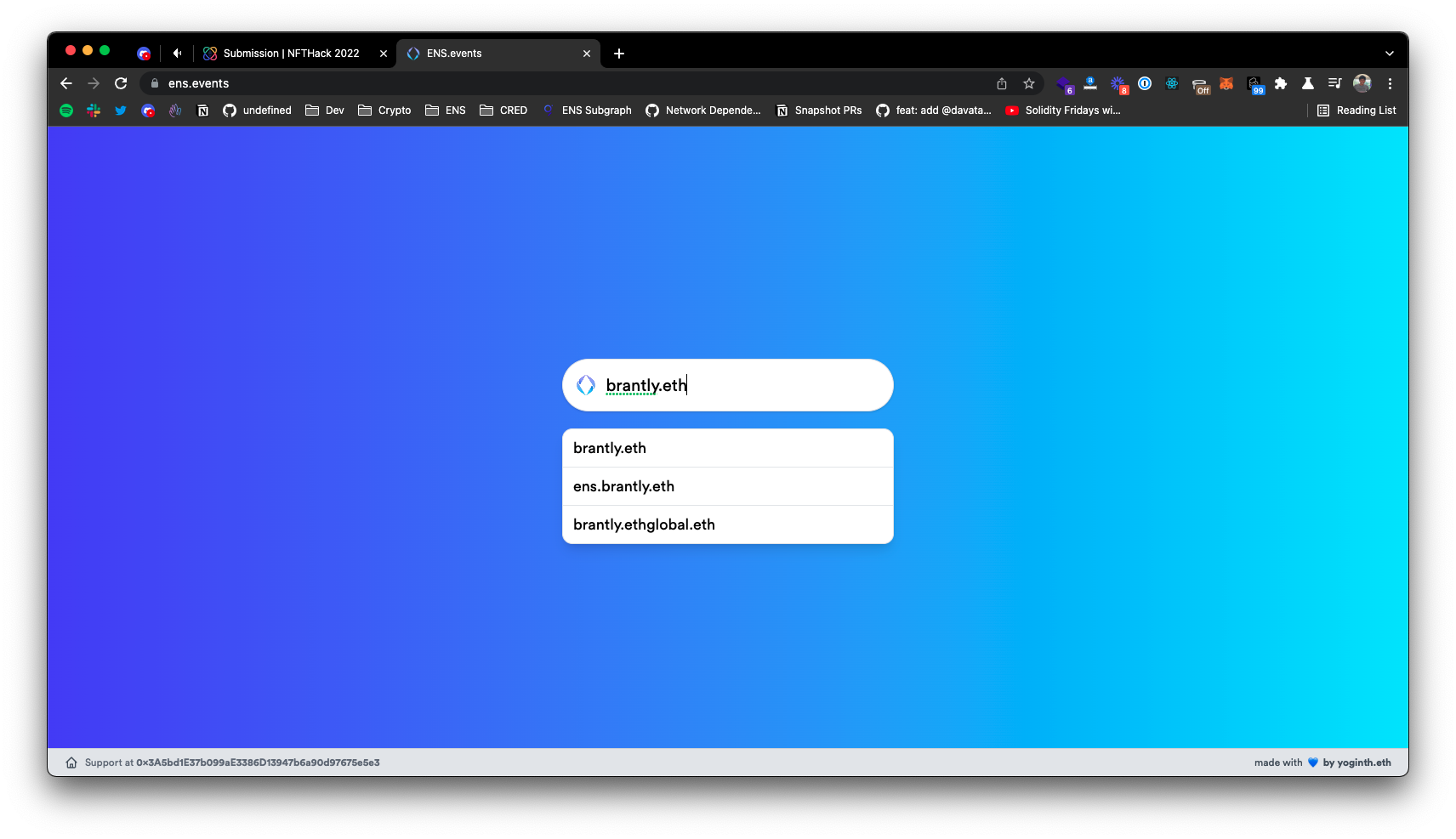Image resolution: width=1456 pixels, height=839 pixels.
Task: Open the Snapshot PRs bookmark
Action: tap(819, 111)
